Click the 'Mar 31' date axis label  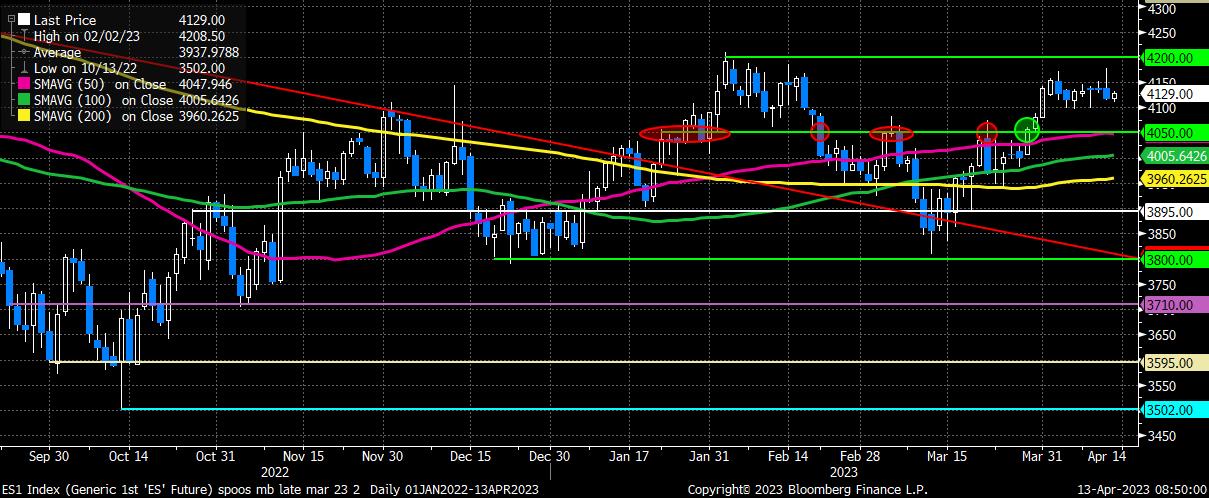click(x=1043, y=455)
